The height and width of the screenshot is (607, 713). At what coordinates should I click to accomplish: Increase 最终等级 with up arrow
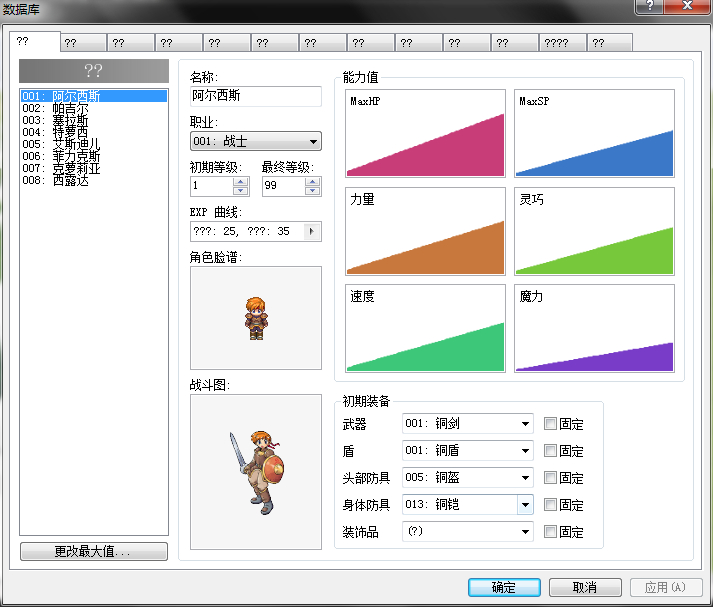(312, 182)
